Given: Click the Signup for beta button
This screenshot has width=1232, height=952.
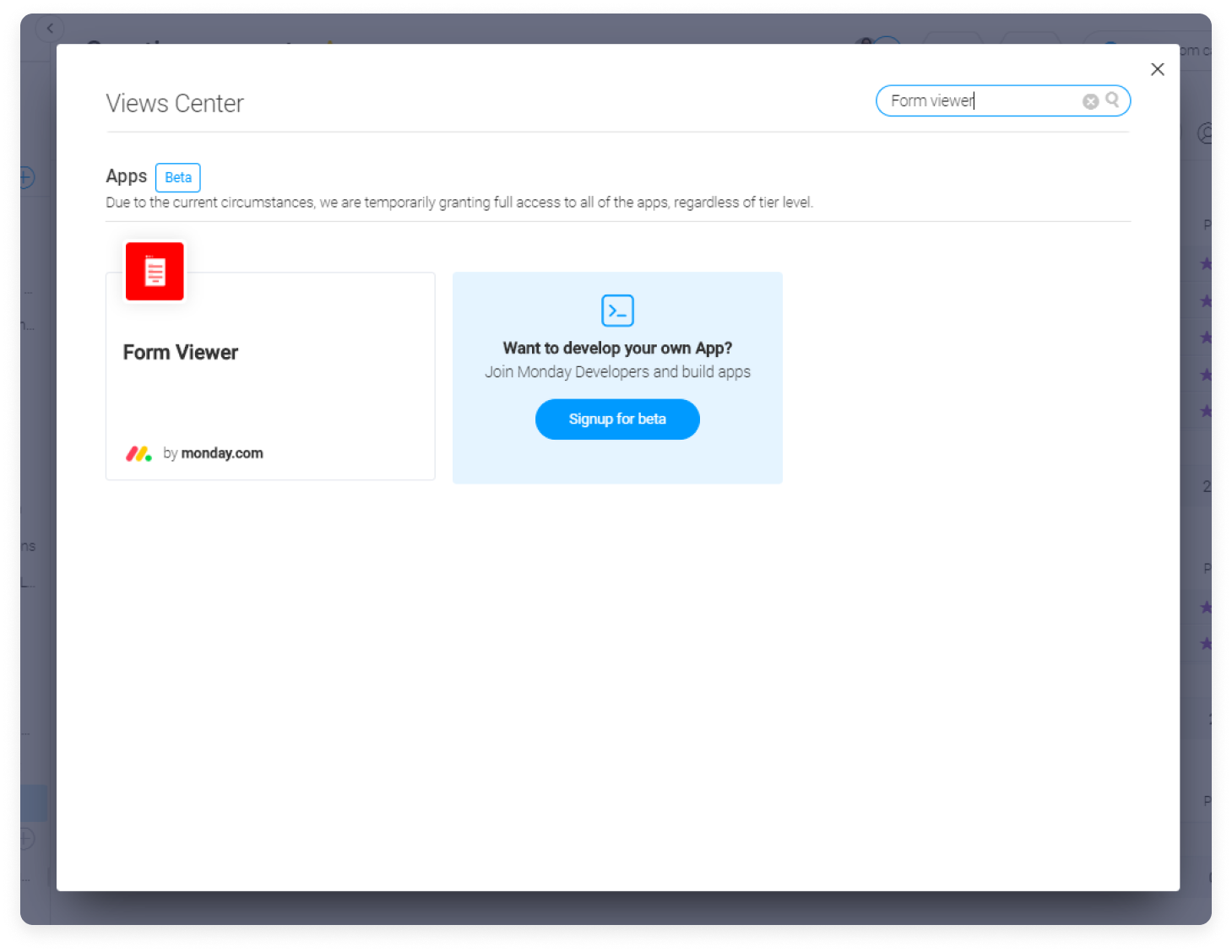Looking at the screenshot, I should click(x=617, y=419).
